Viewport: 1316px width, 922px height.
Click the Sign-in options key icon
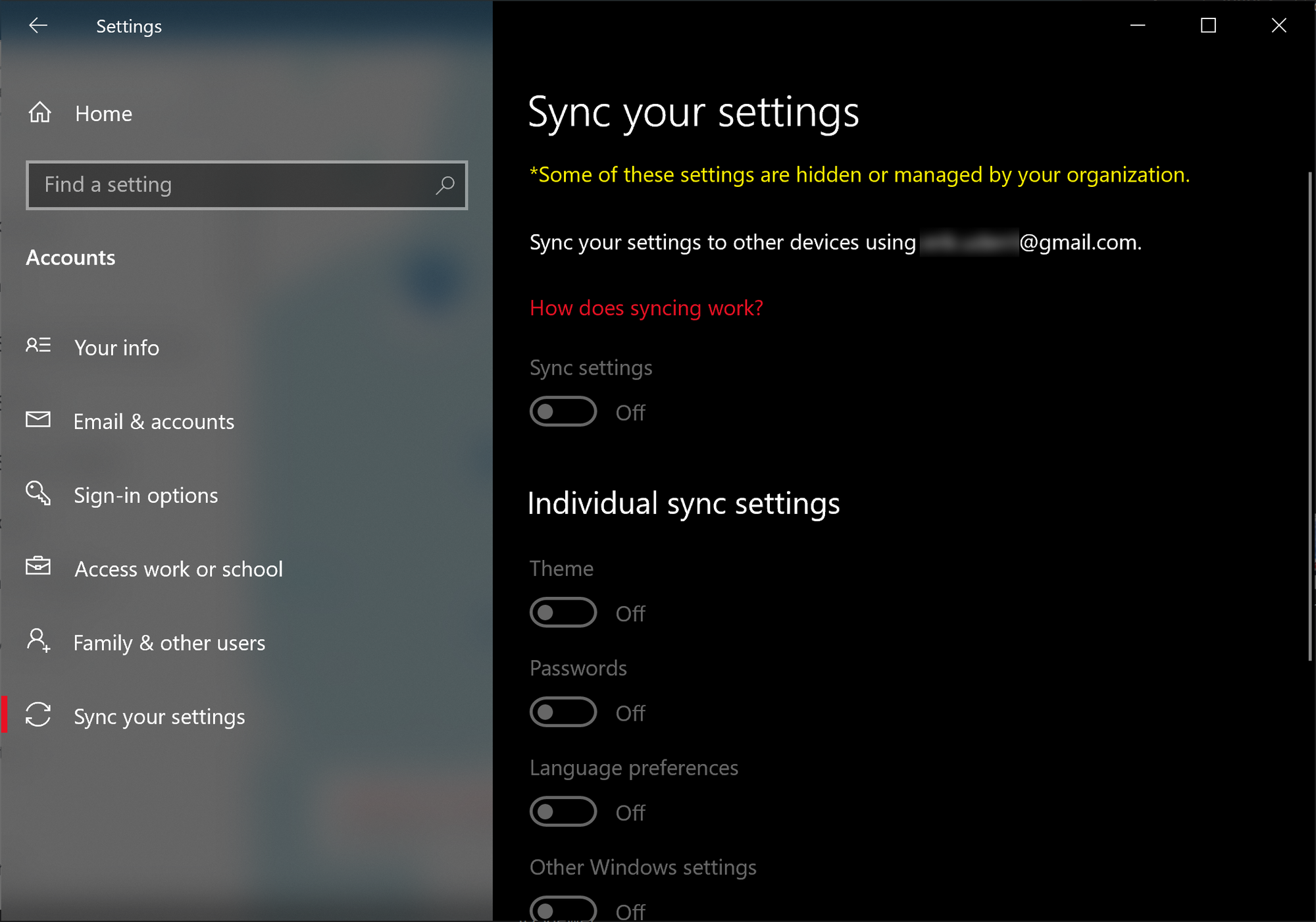coord(38,493)
